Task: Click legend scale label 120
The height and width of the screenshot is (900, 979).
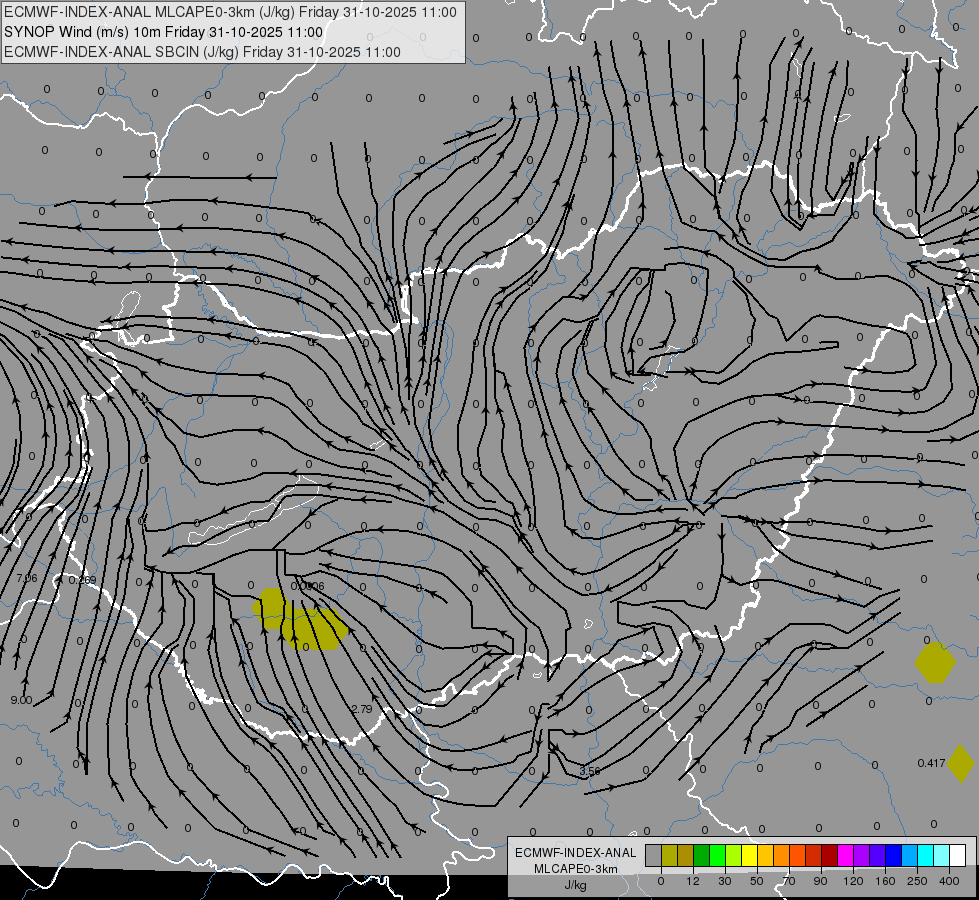Action: pos(853,881)
